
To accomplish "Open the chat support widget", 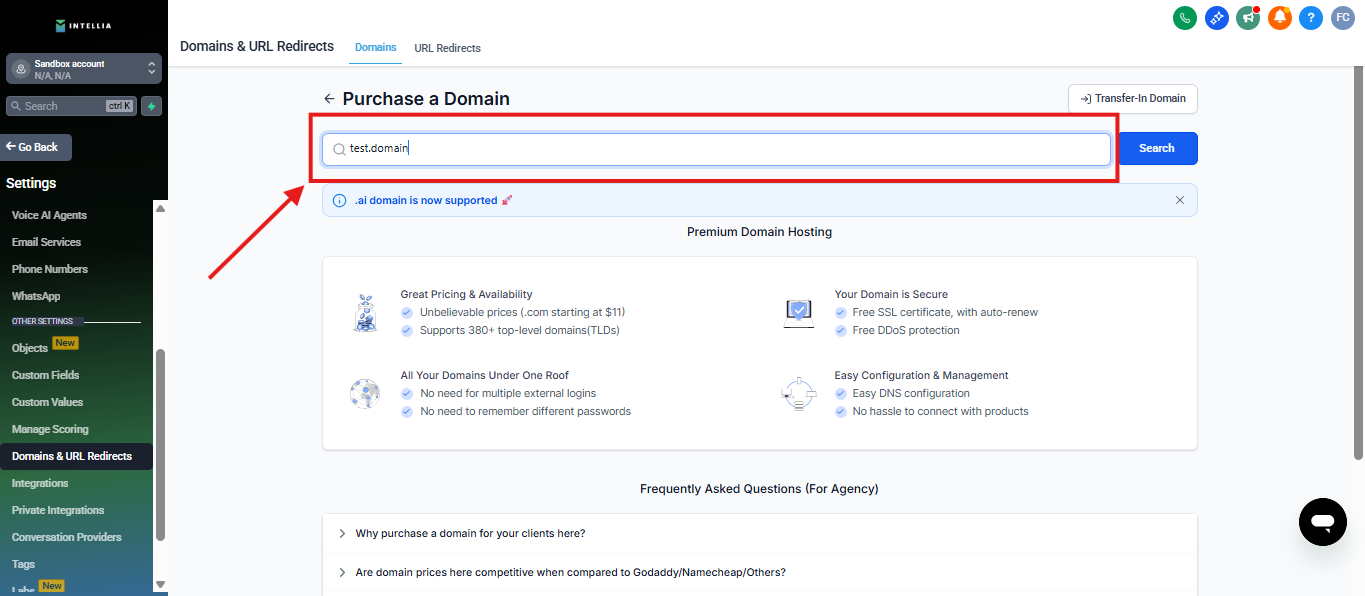I will 1322,522.
